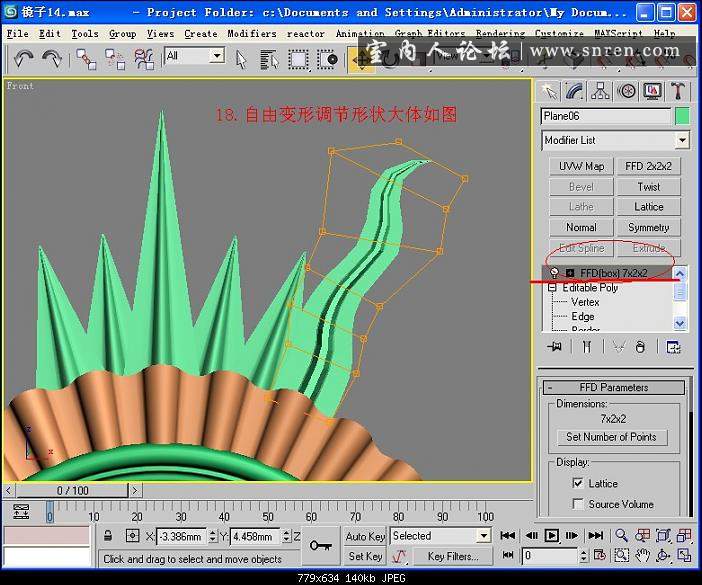Click the Set Keys key icon
The height and width of the screenshot is (585, 702).
[321, 544]
